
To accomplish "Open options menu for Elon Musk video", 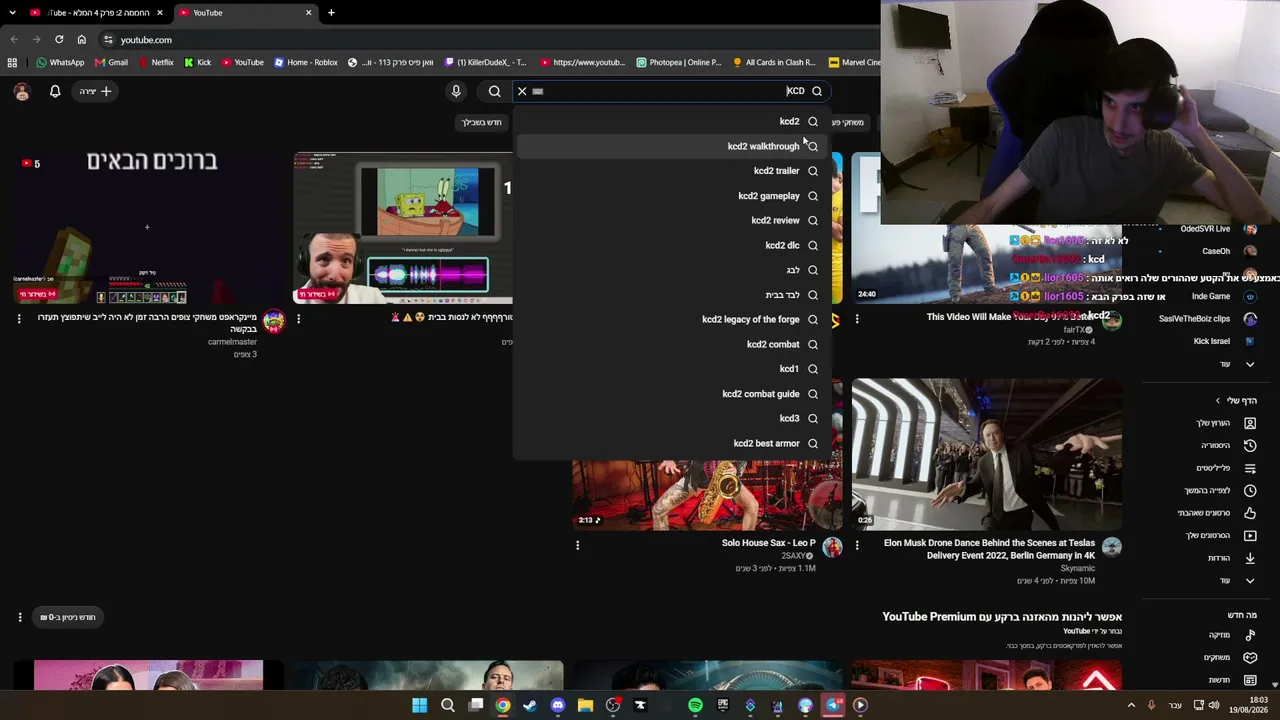I will (857, 545).
